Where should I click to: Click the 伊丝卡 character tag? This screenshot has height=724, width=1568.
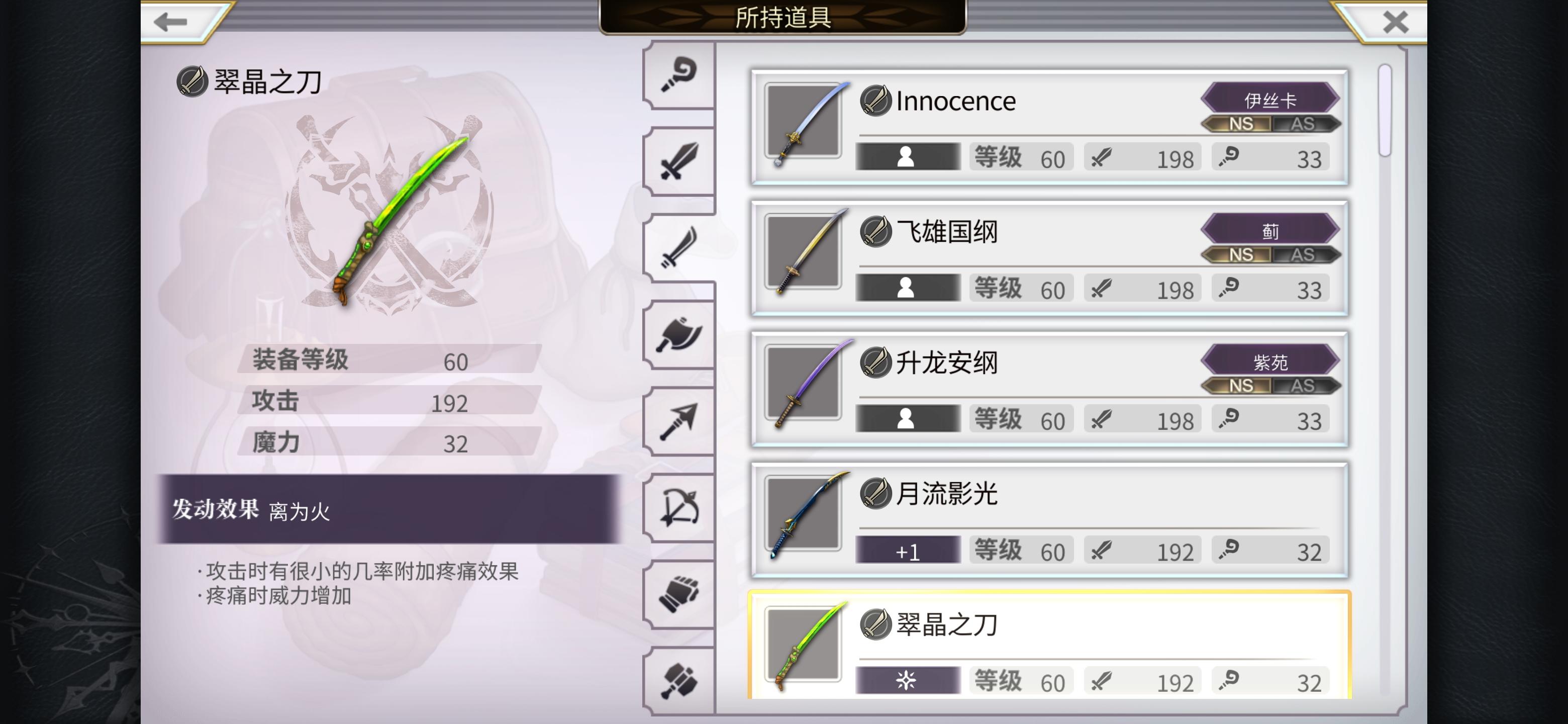point(1271,99)
